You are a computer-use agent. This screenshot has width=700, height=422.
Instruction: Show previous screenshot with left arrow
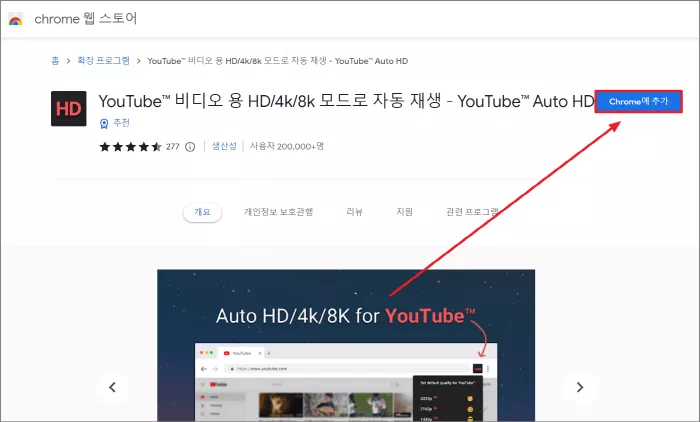[112, 387]
